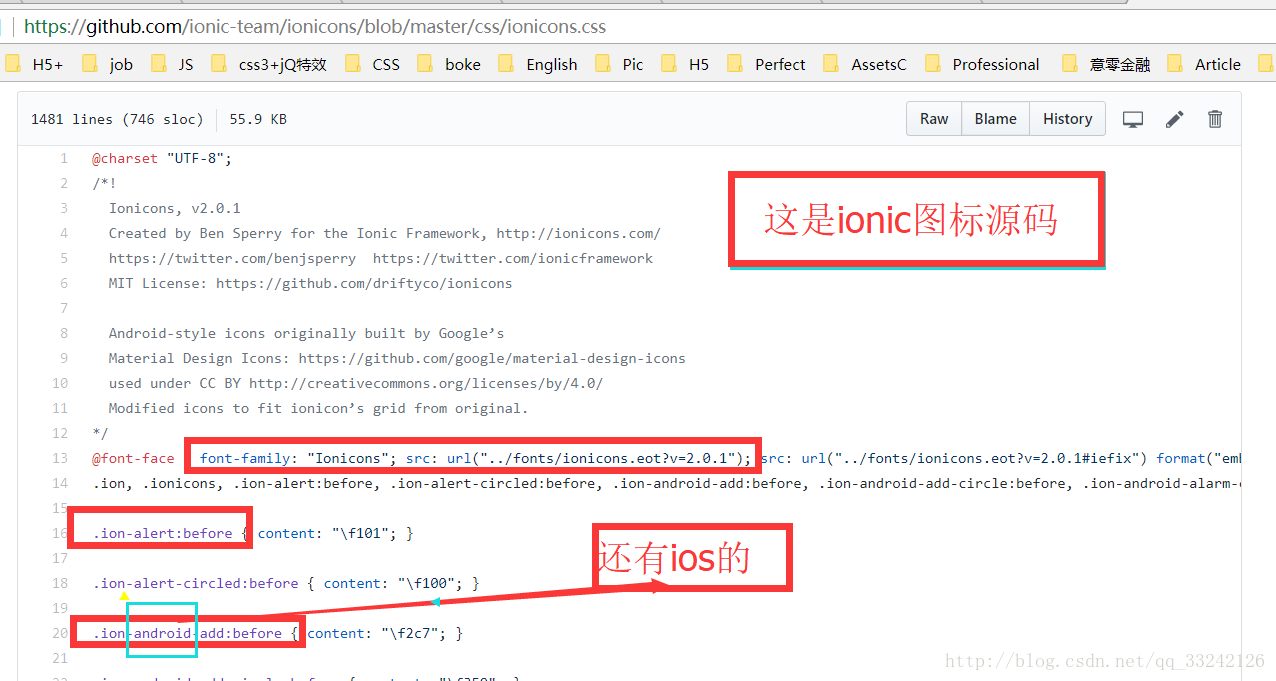Open the AssetsC bookmark folder

point(865,64)
